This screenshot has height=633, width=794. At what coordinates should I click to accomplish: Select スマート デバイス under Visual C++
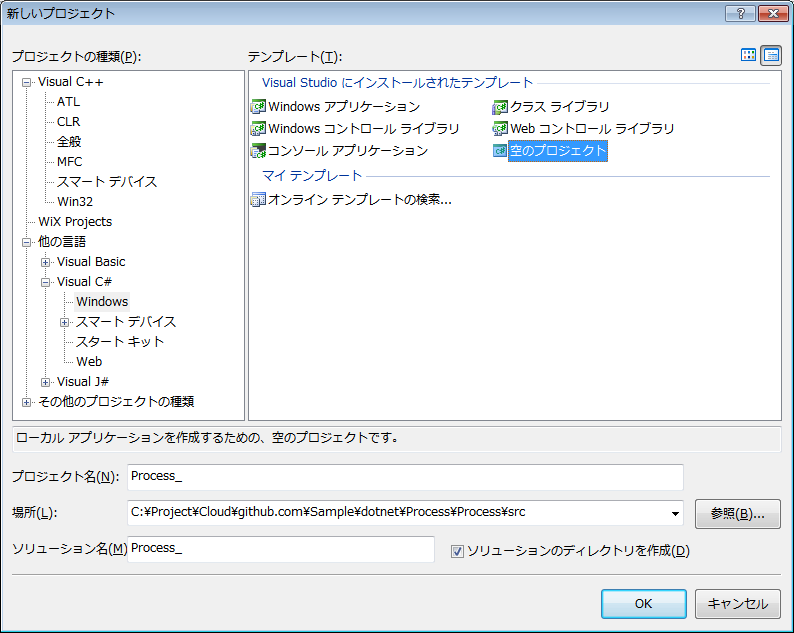(107, 182)
